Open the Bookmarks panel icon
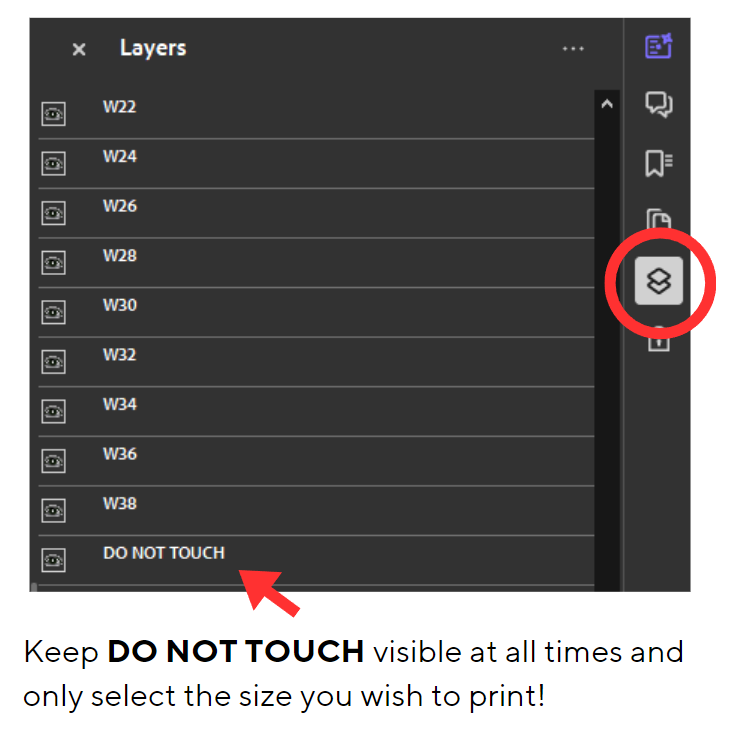The width and height of the screenshot is (730, 733). point(658,163)
